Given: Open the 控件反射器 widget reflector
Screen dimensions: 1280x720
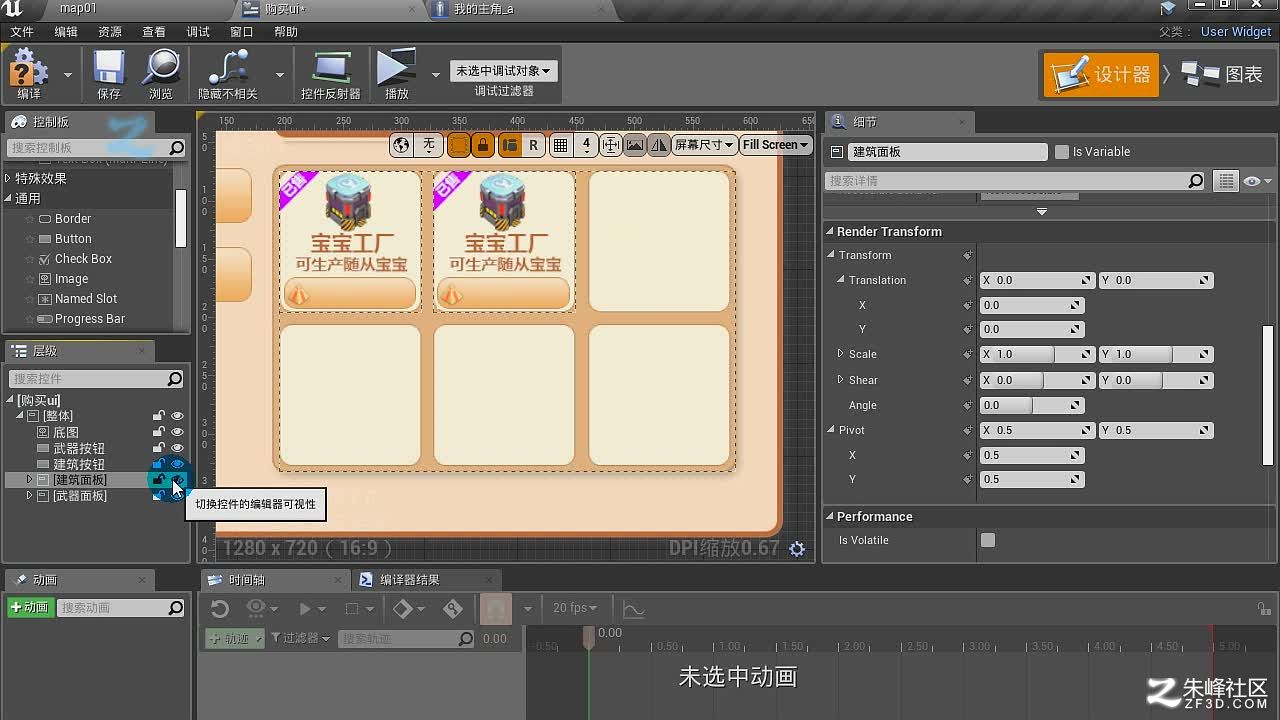Looking at the screenshot, I should click(x=331, y=74).
